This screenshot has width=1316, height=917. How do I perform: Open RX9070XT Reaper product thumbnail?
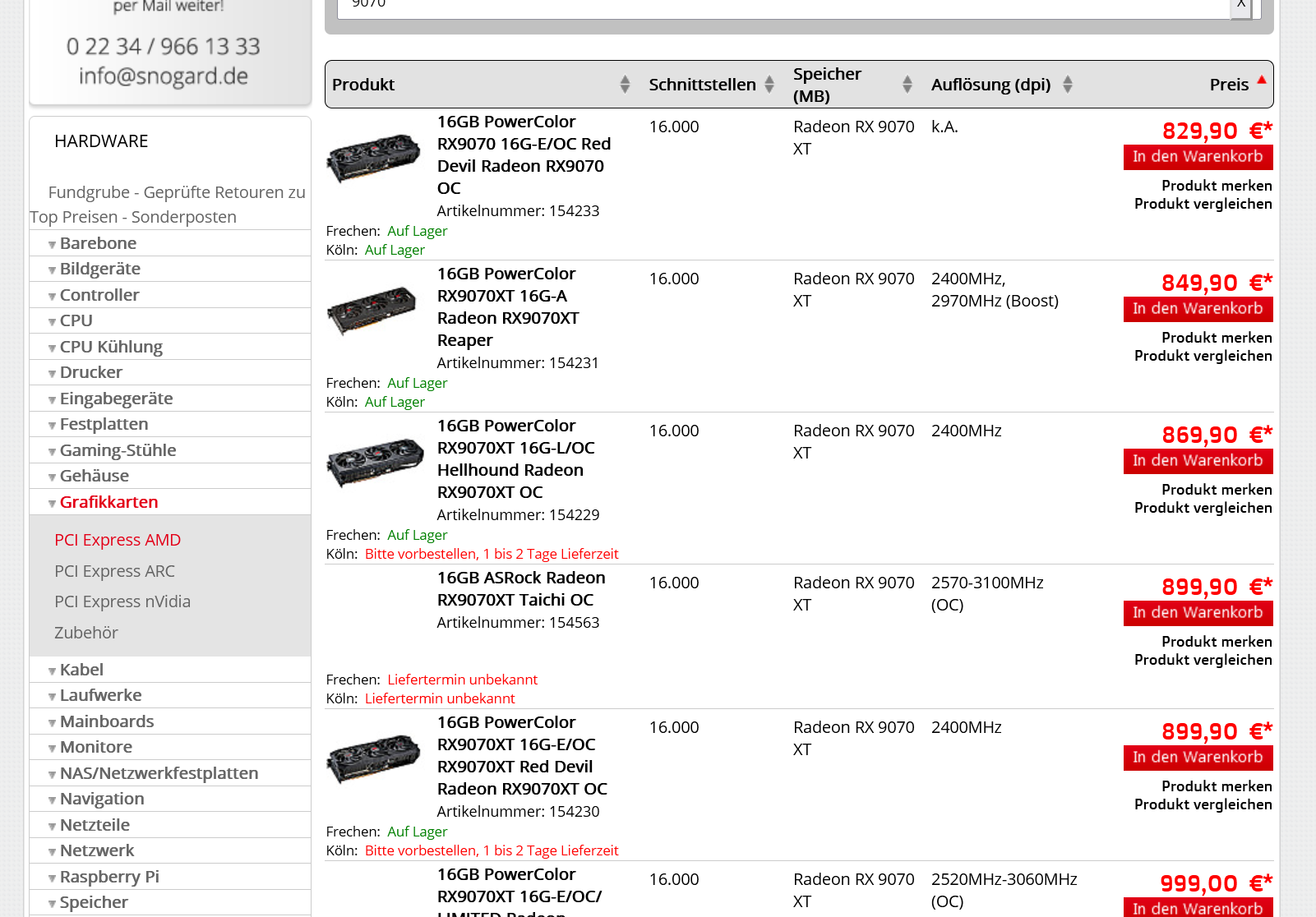pos(372,310)
